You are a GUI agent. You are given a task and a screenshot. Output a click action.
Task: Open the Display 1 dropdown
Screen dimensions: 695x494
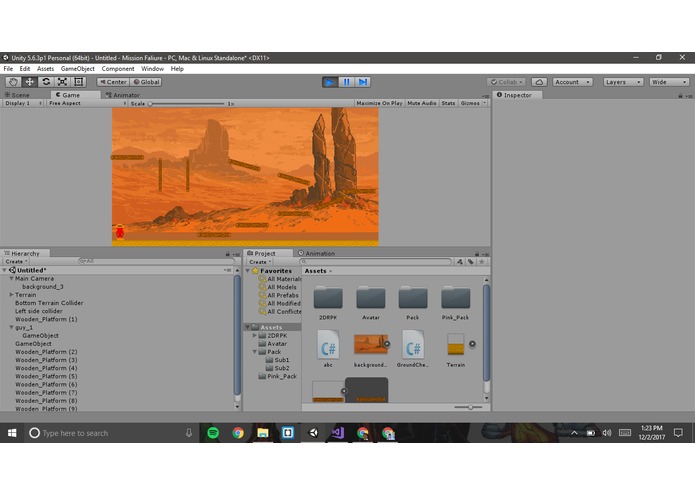pos(23,103)
